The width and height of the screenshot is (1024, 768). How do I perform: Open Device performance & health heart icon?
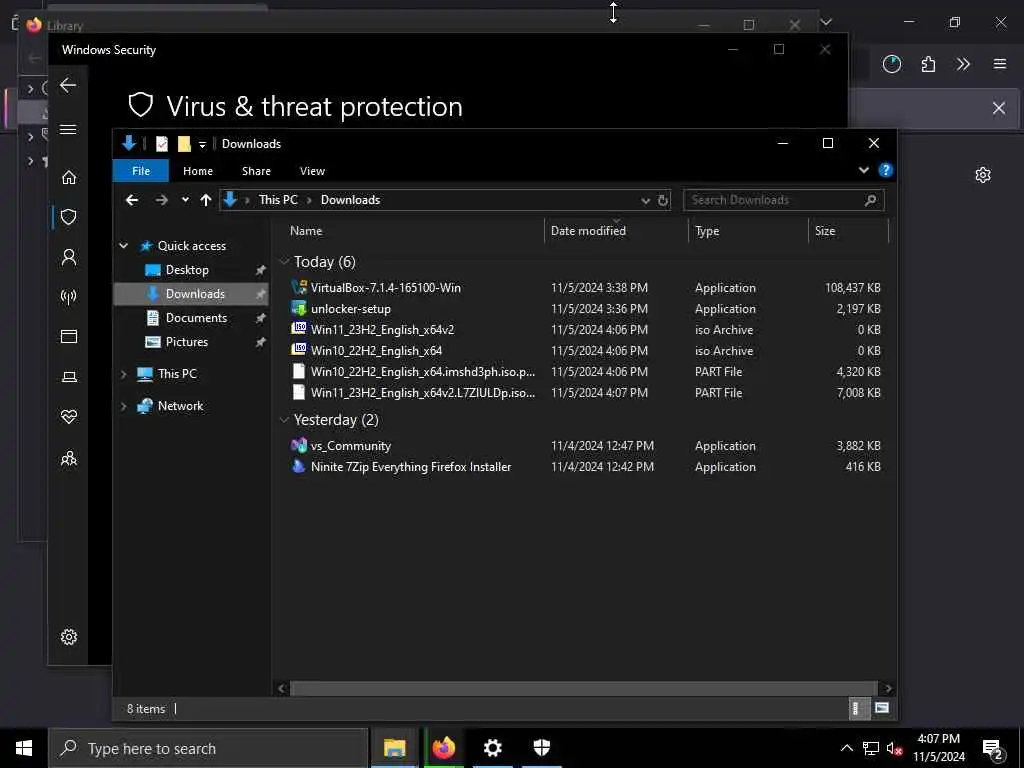click(x=69, y=417)
